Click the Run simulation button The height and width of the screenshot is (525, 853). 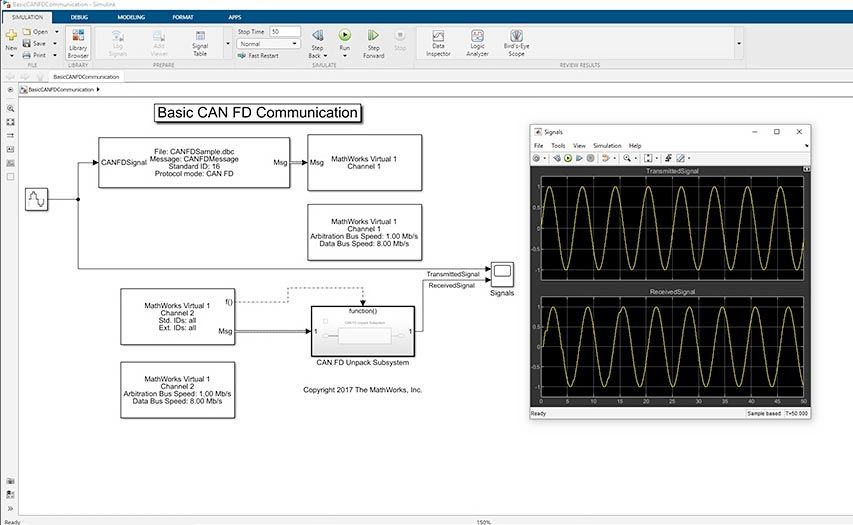(x=345, y=37)
